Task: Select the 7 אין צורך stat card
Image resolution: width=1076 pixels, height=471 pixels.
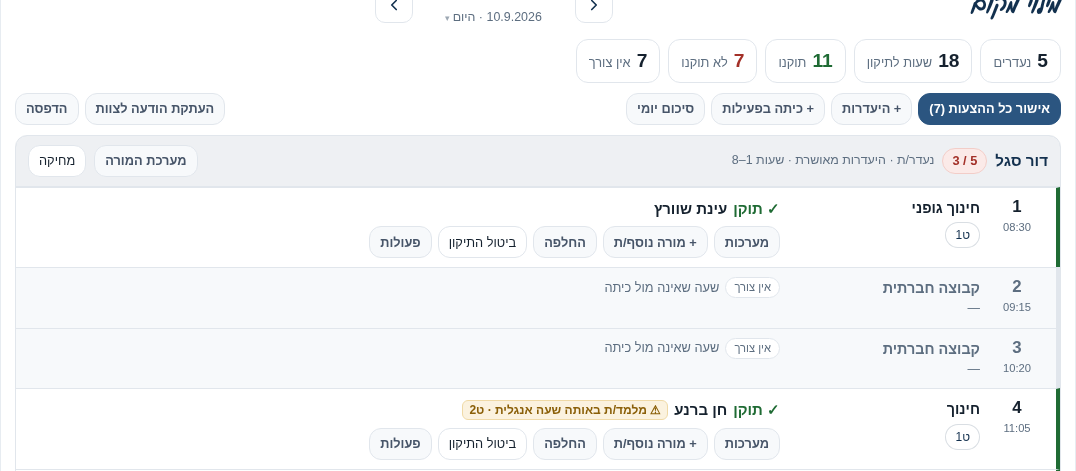Action: click(x=618, y=61)
